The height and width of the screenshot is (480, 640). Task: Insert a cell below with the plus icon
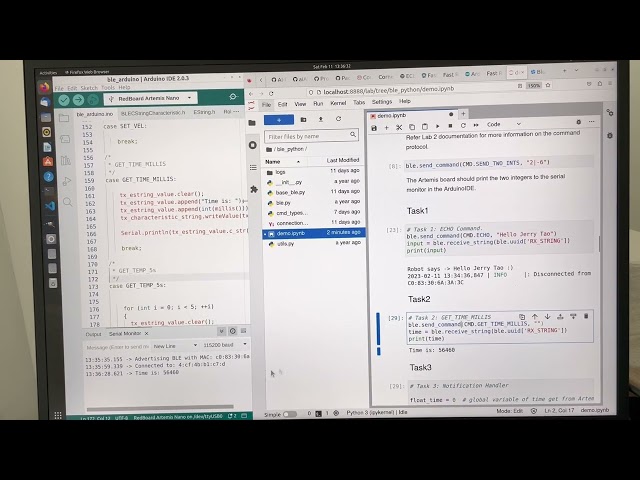tap(387, 127)
